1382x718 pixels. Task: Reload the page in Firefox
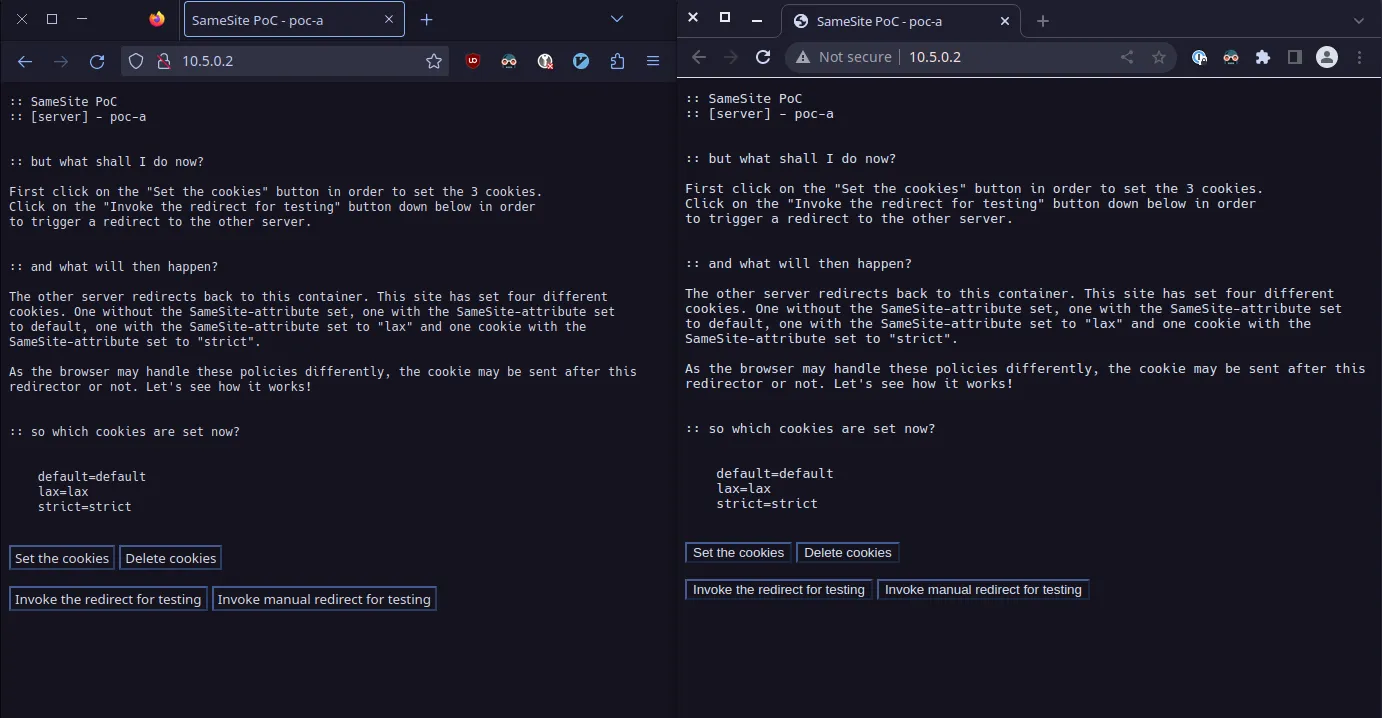97,61
